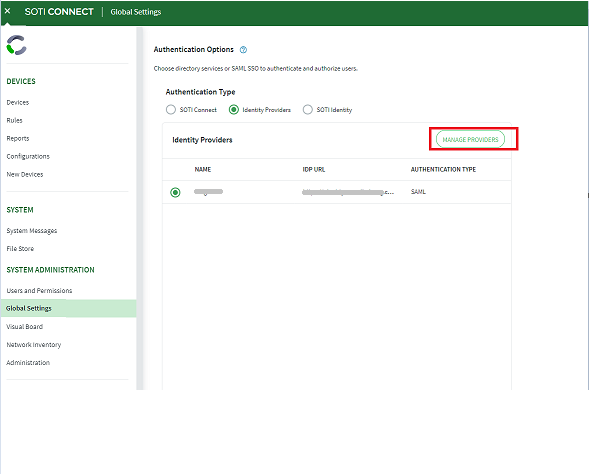Select the SAML provider row radio
Screen dimensions: 591x474
pyautogui.click(x=175, y=193)
